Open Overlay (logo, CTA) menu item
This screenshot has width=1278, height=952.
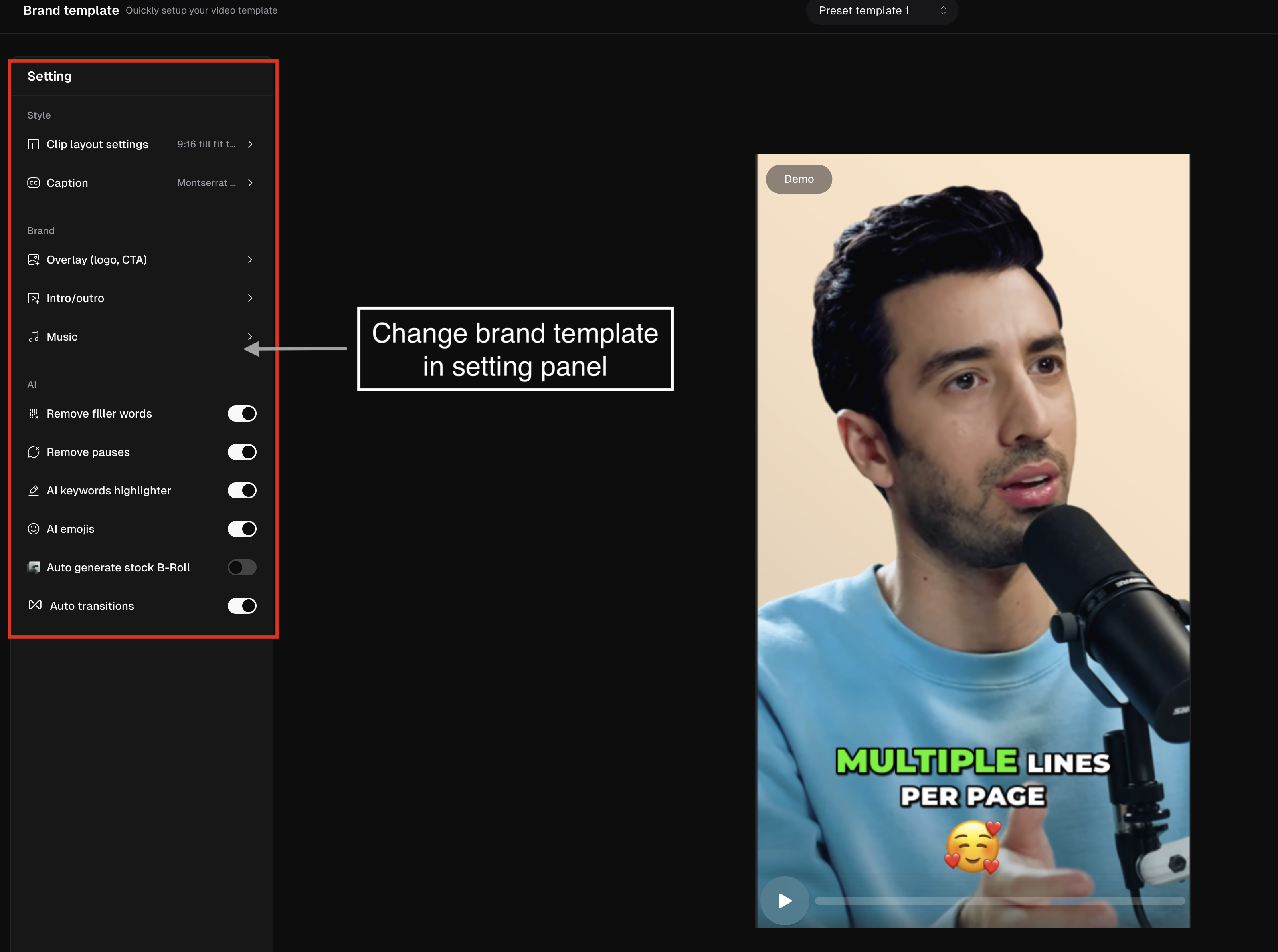pos(97,260)
